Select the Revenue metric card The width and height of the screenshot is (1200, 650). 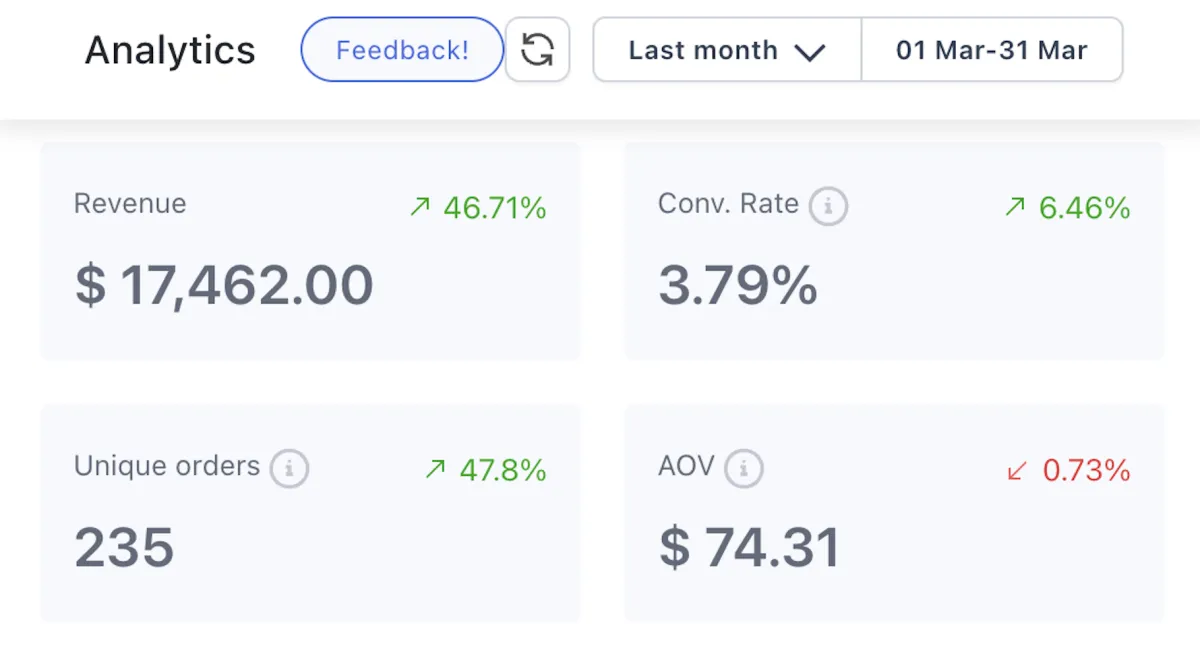[x=310, y=251]
